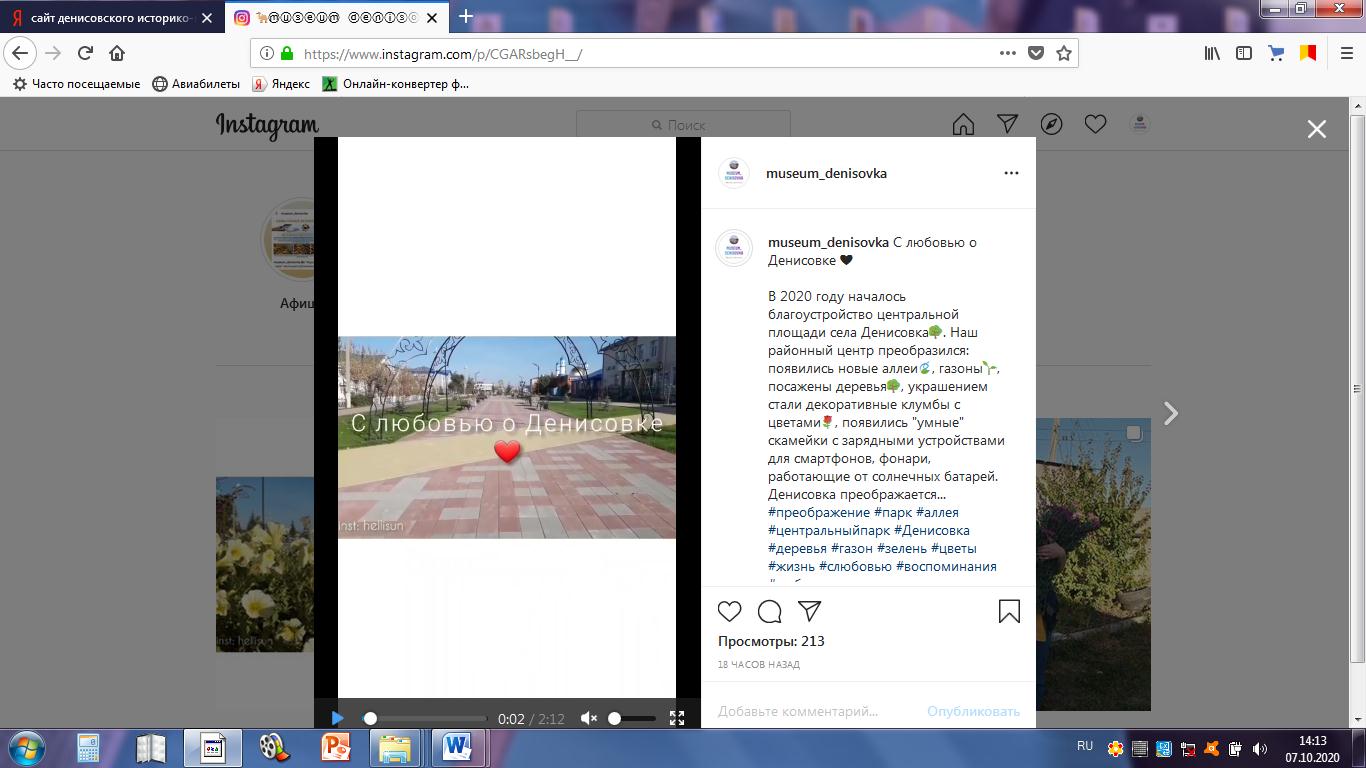Viewport: 1366px width, 768px height.
Task: Click the address bar URL
Action: (x=441, y=54)
